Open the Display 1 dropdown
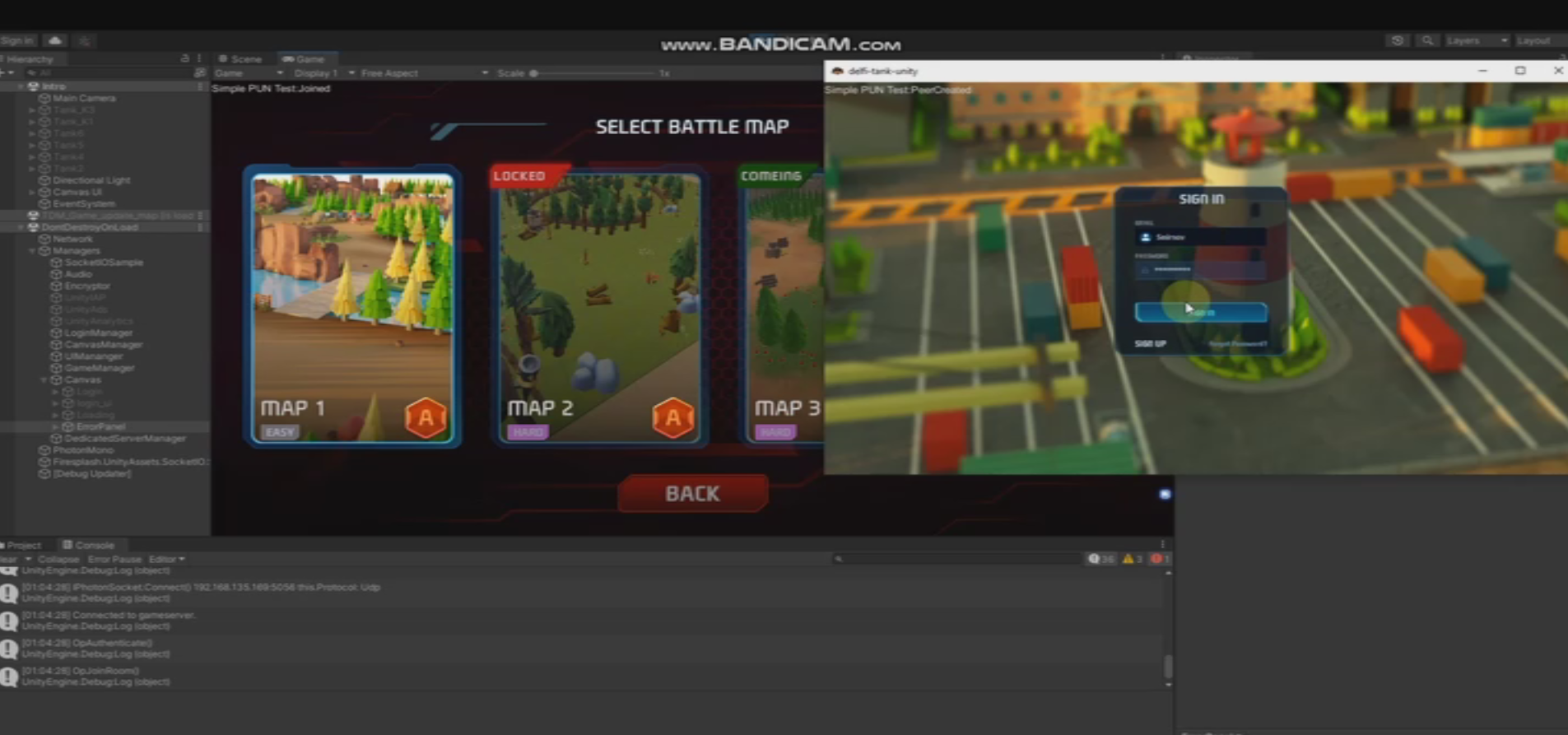 pyautogui.click(x=320, y=73)
